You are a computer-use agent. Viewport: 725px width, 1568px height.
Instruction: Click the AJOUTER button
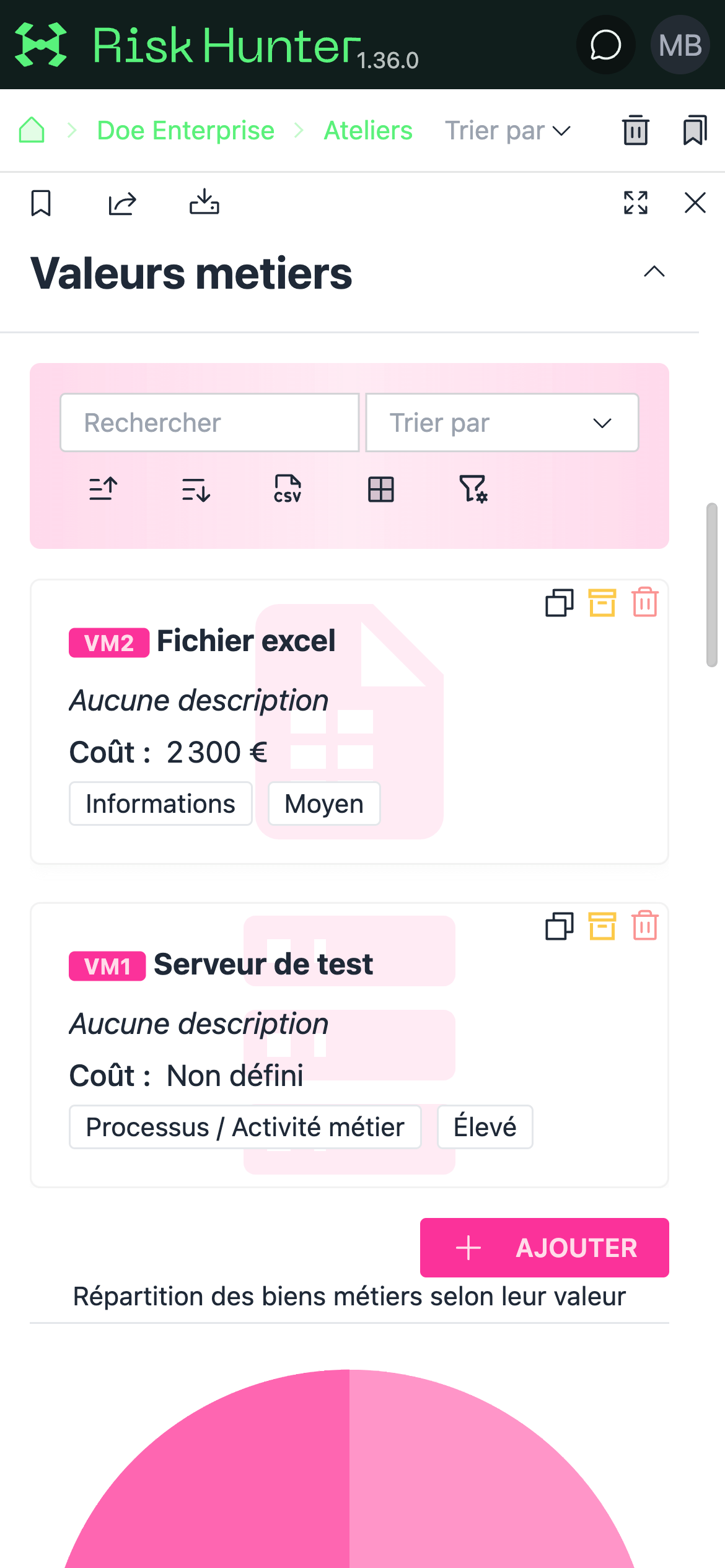tap(545, 1248)
